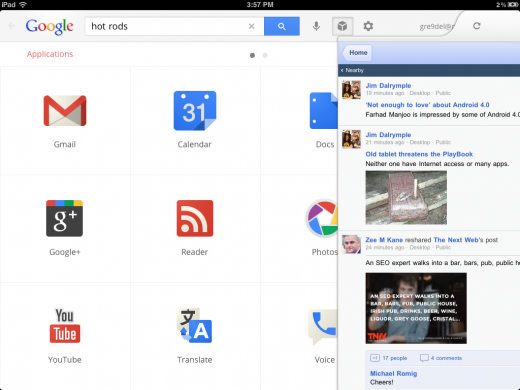Open the Calendar app icon
Screen dimensions: 520x390
point(195,110)
